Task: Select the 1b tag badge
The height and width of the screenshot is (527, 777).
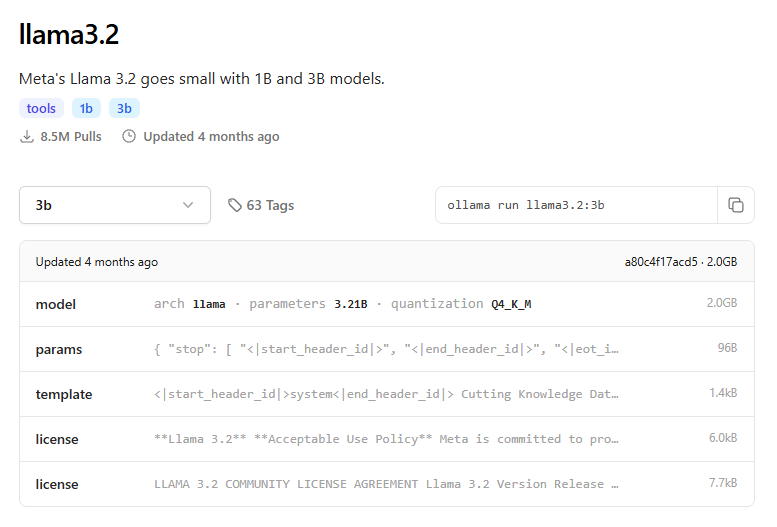Action: point(86,109)
